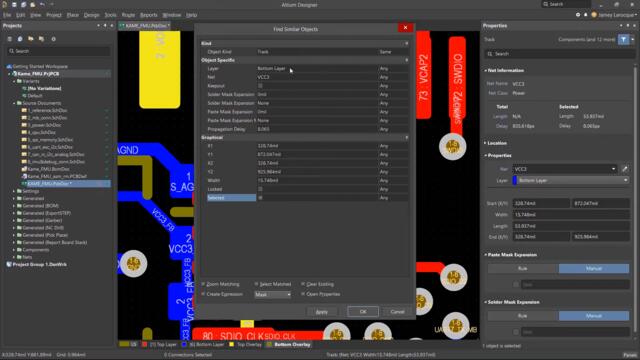
Task: Collapse the Source Documents tree folder
Action: 14,103
